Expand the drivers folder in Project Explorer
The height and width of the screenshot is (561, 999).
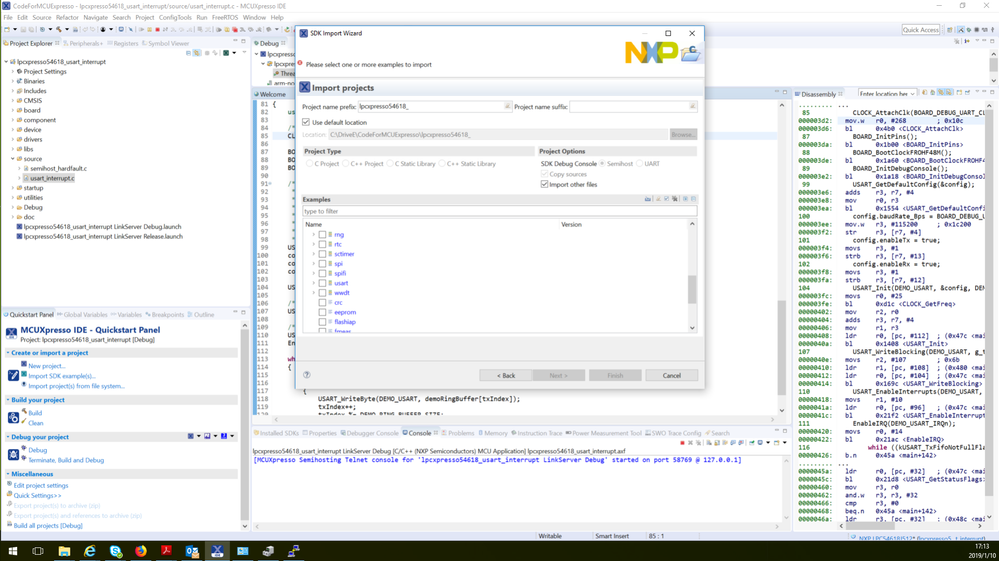pyautogui.click(x=13, y=139)
